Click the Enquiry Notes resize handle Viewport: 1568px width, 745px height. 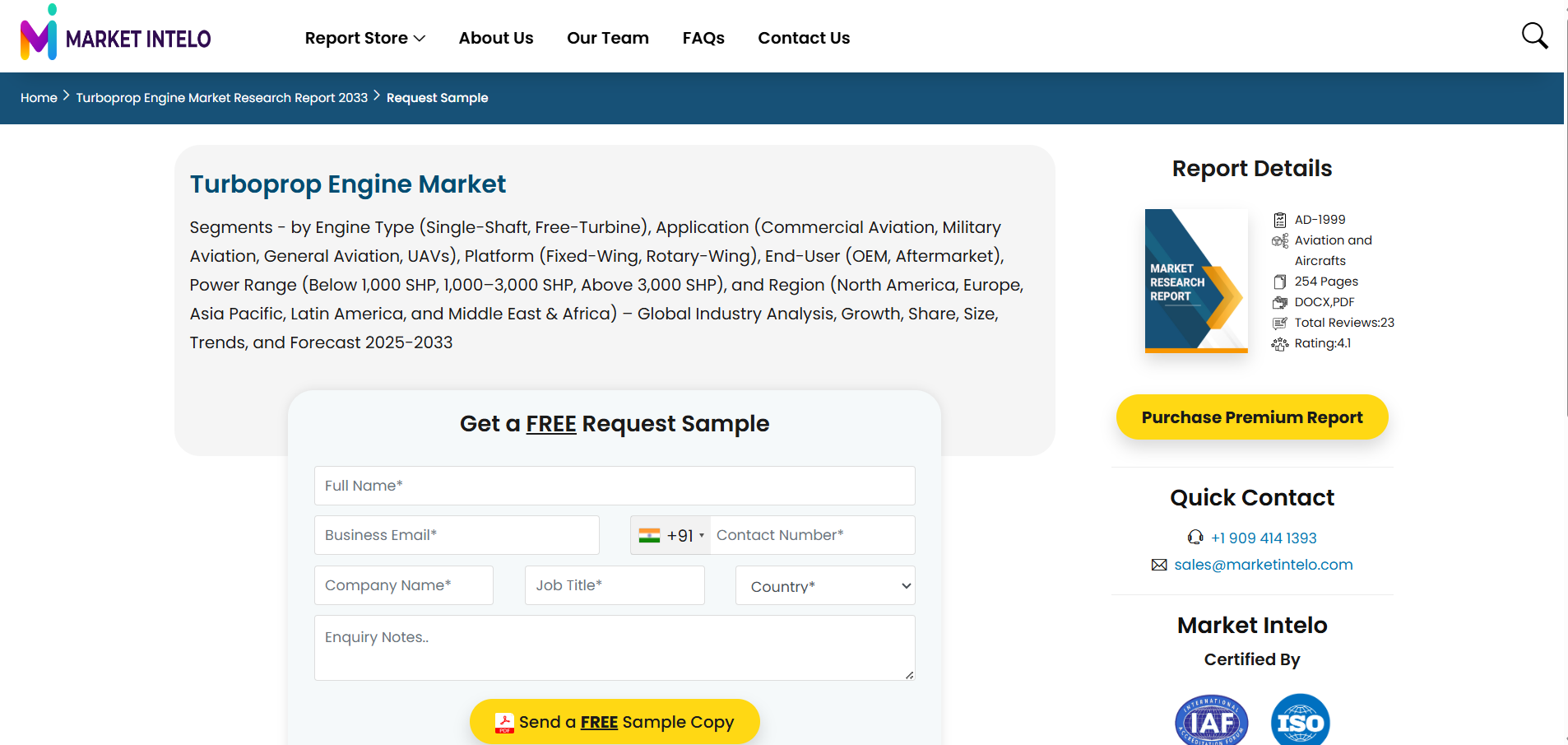(x=909, y=675)
